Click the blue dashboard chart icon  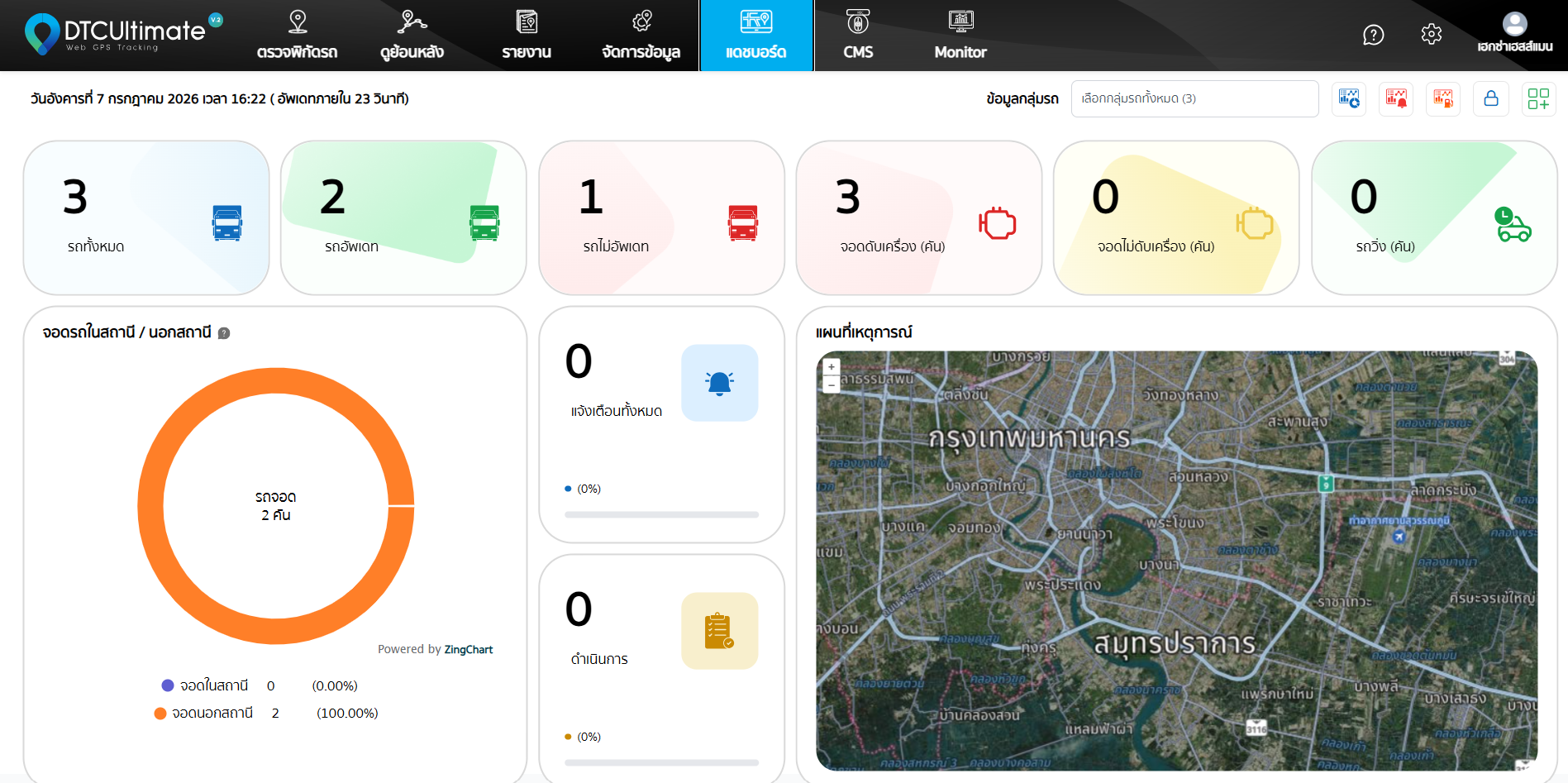pyautogui.click(x=1349, y=98)
